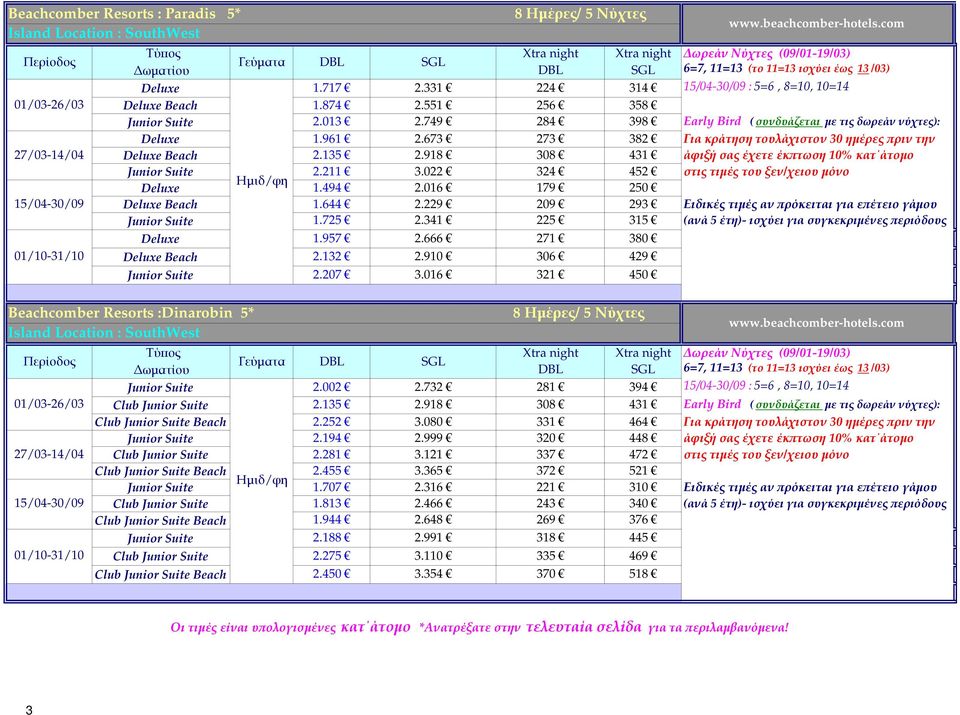Click the Xtra night DBL value 179 €
The width and height of the screenshot is (960, 715).
click(x=550, y=188)
